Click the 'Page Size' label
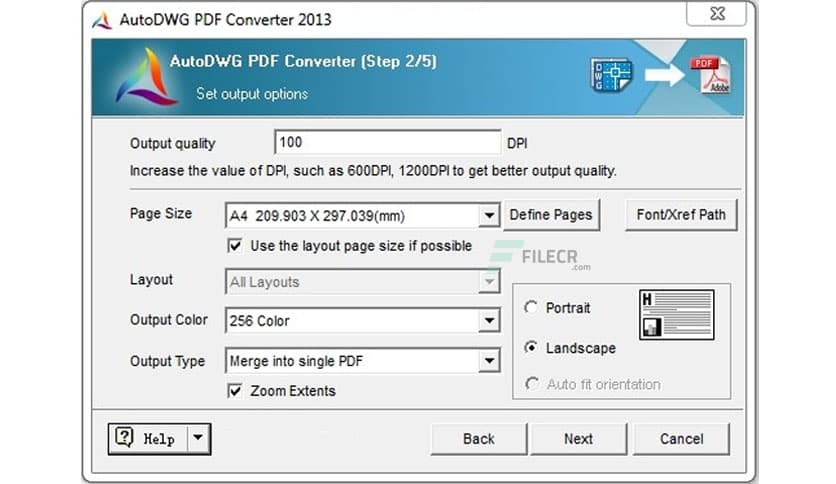The image size is (836, 484). pyautogui.click(x=161, y=214)
